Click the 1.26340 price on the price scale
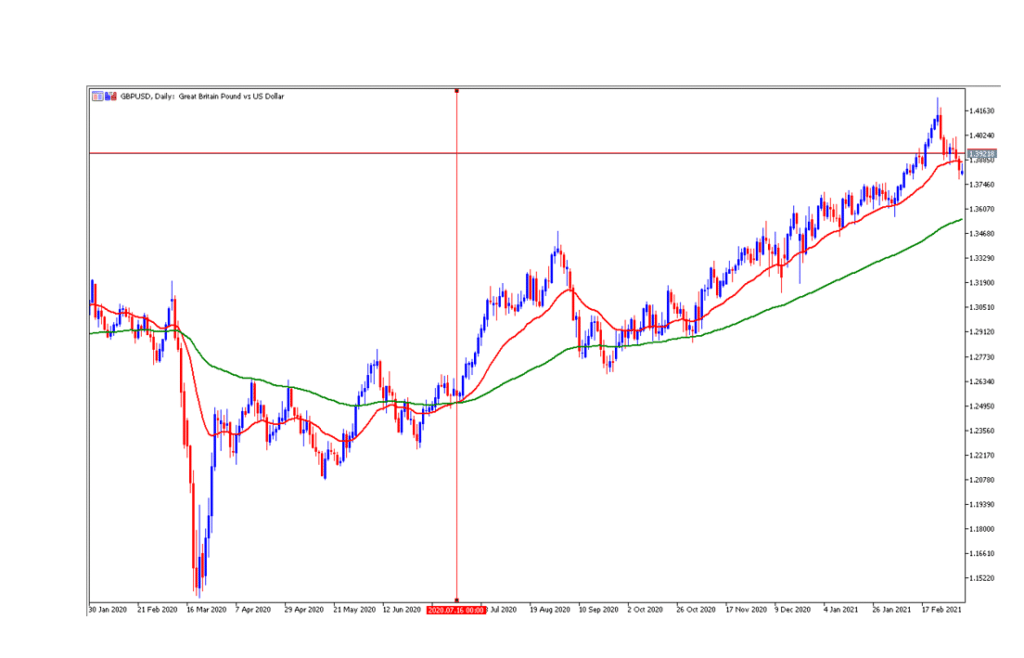Screen dimensions: 1024x658 (983, 381)
